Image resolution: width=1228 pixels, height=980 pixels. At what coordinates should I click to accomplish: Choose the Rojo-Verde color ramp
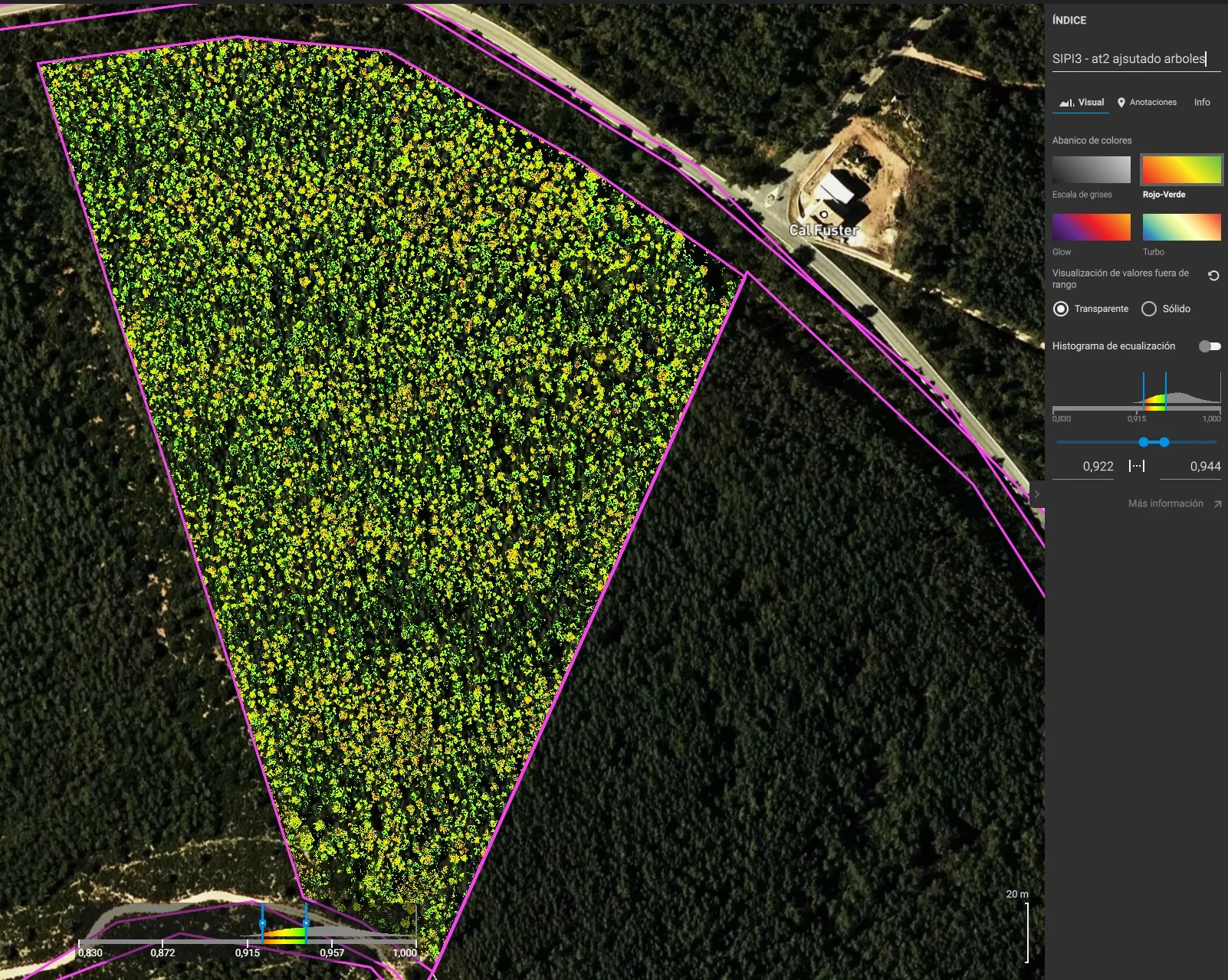point(1181,170)
